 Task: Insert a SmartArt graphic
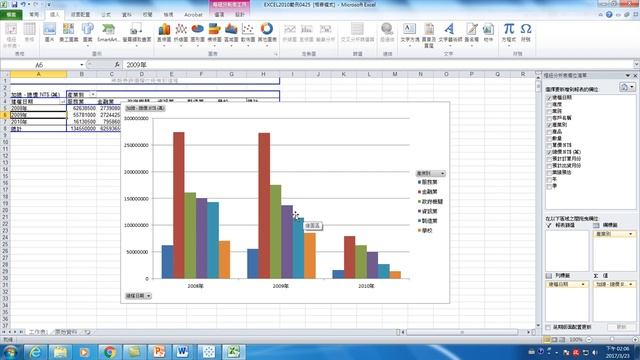coord(108,32)
